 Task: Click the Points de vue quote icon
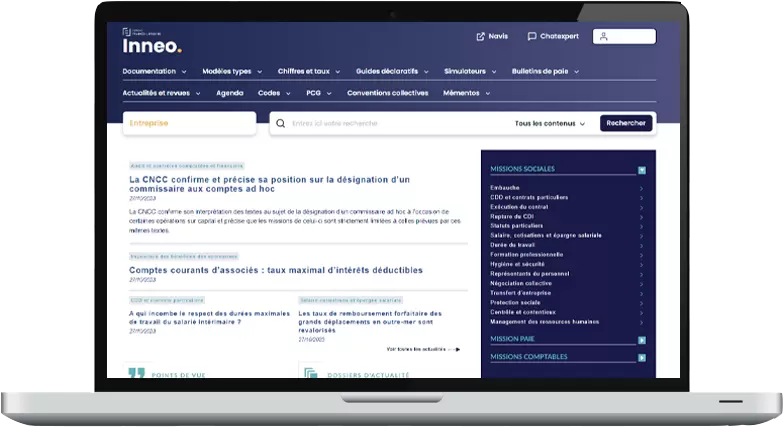pos(136,373)
